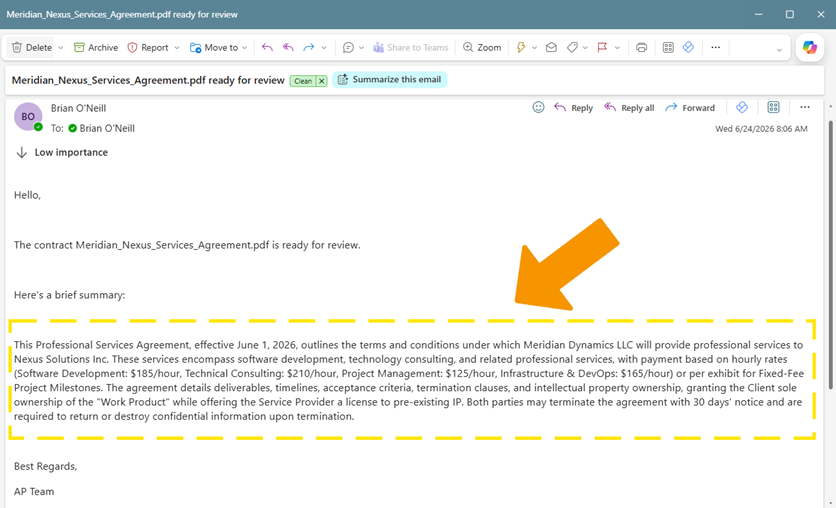
Task: Expand the Flag options dropdown chevron
Action: point(617,47)
